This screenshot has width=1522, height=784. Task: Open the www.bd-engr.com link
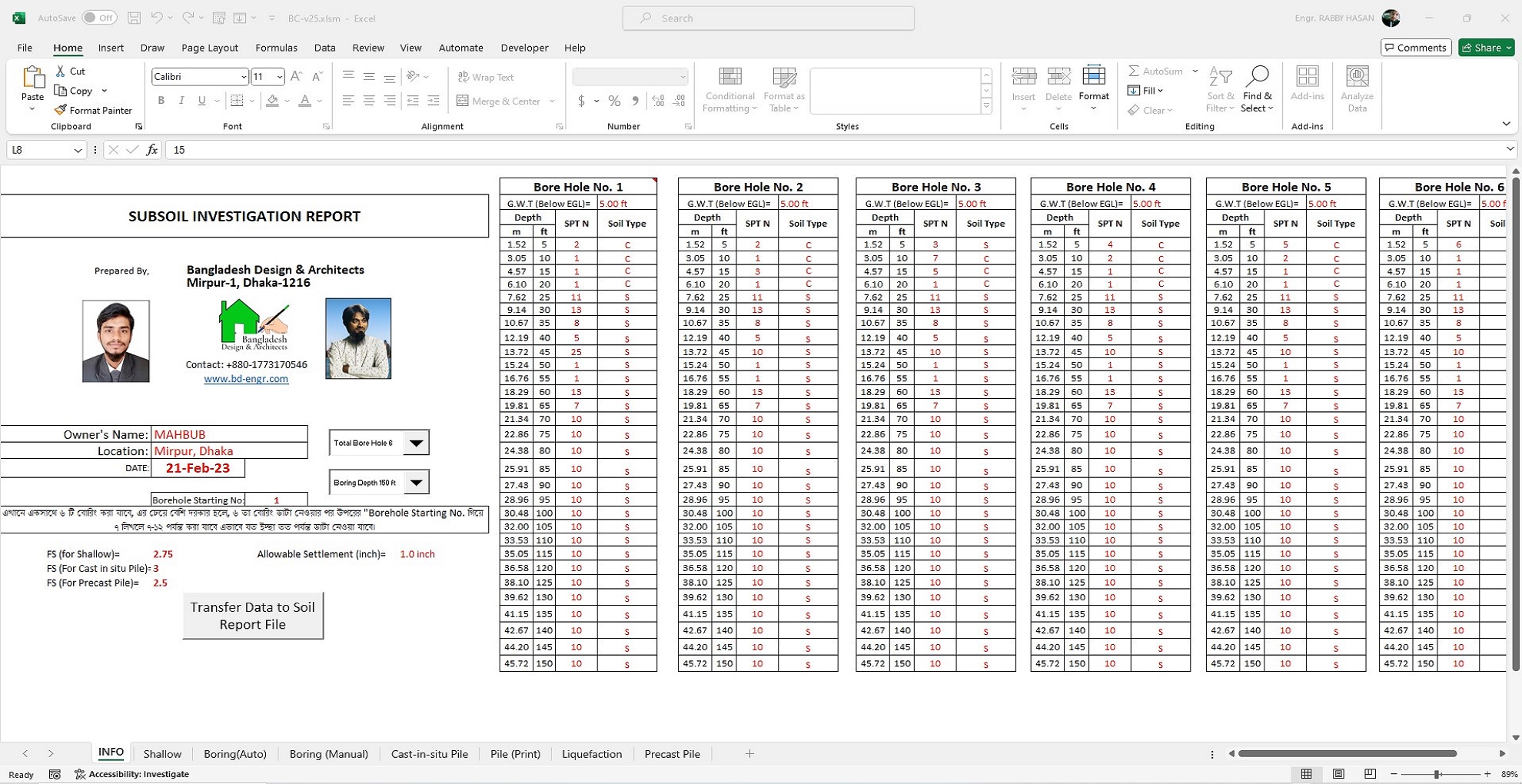[x=246, y=379]
